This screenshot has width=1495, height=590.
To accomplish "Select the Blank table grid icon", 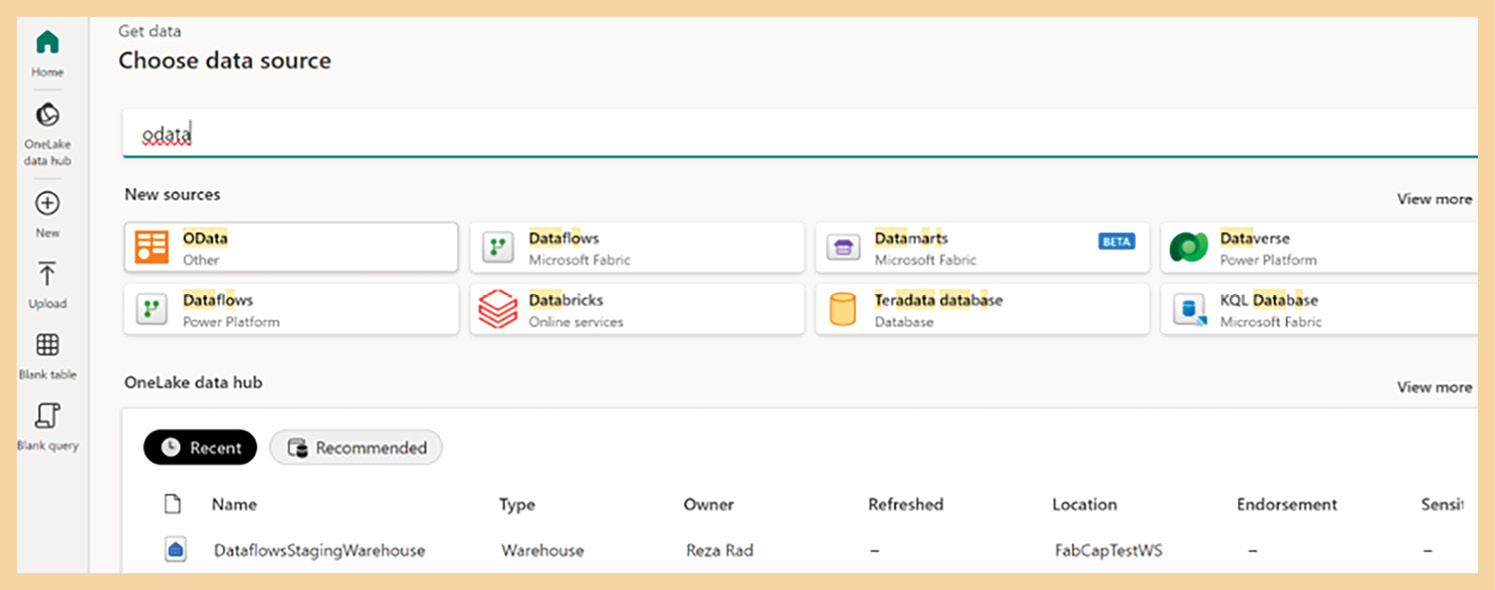I will pyautogui.click(x=47, y=345).
